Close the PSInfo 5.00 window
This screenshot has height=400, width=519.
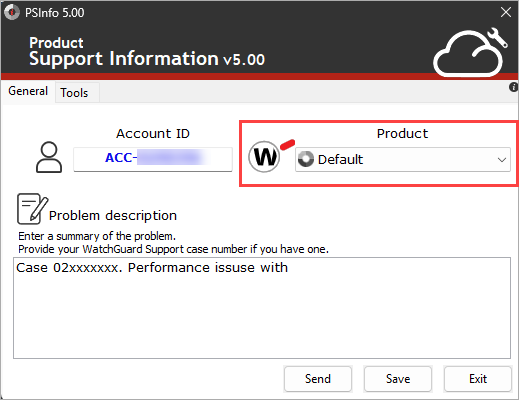506,12
